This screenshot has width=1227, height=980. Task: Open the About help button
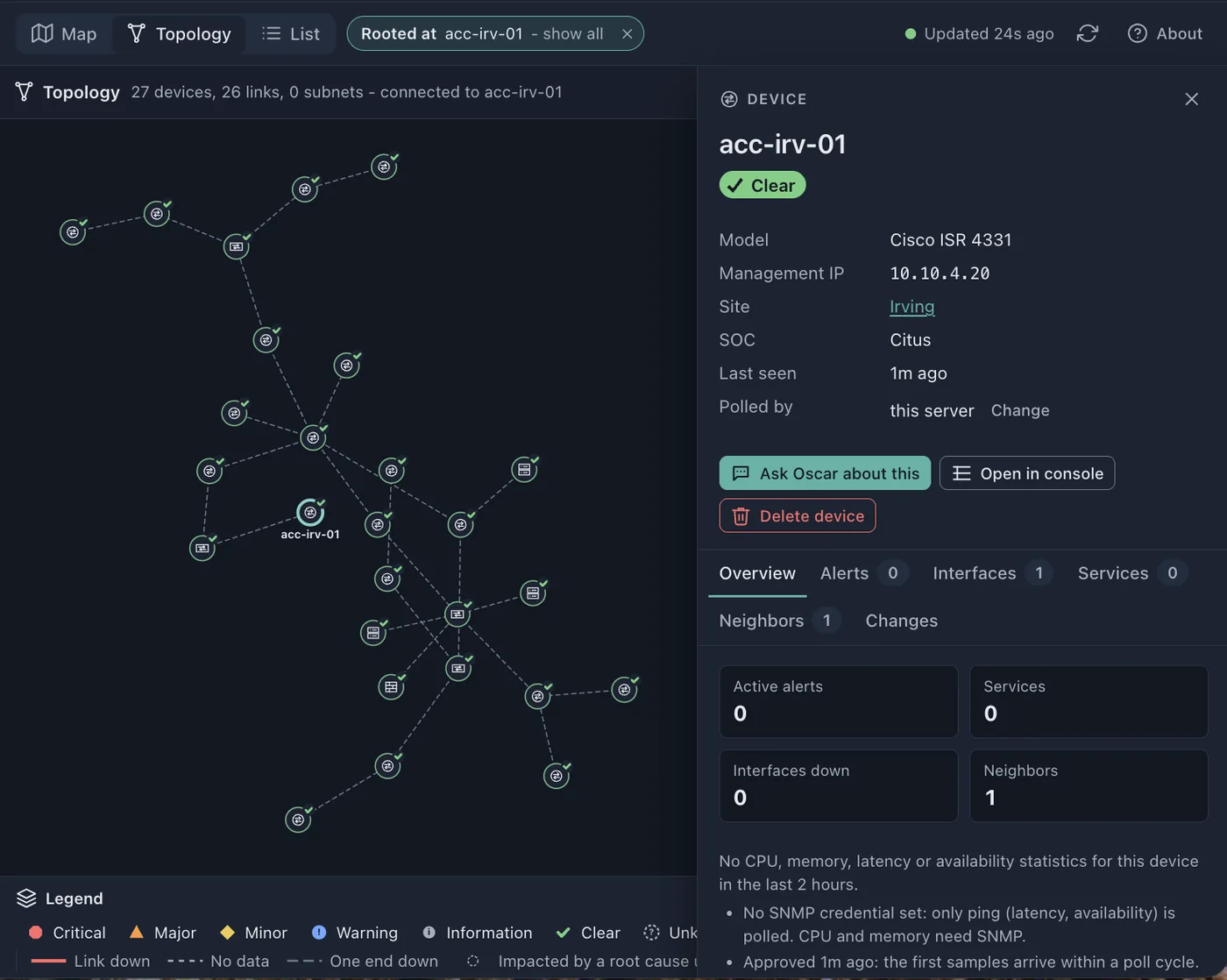pyautogui.click(x=1165, y=34)
